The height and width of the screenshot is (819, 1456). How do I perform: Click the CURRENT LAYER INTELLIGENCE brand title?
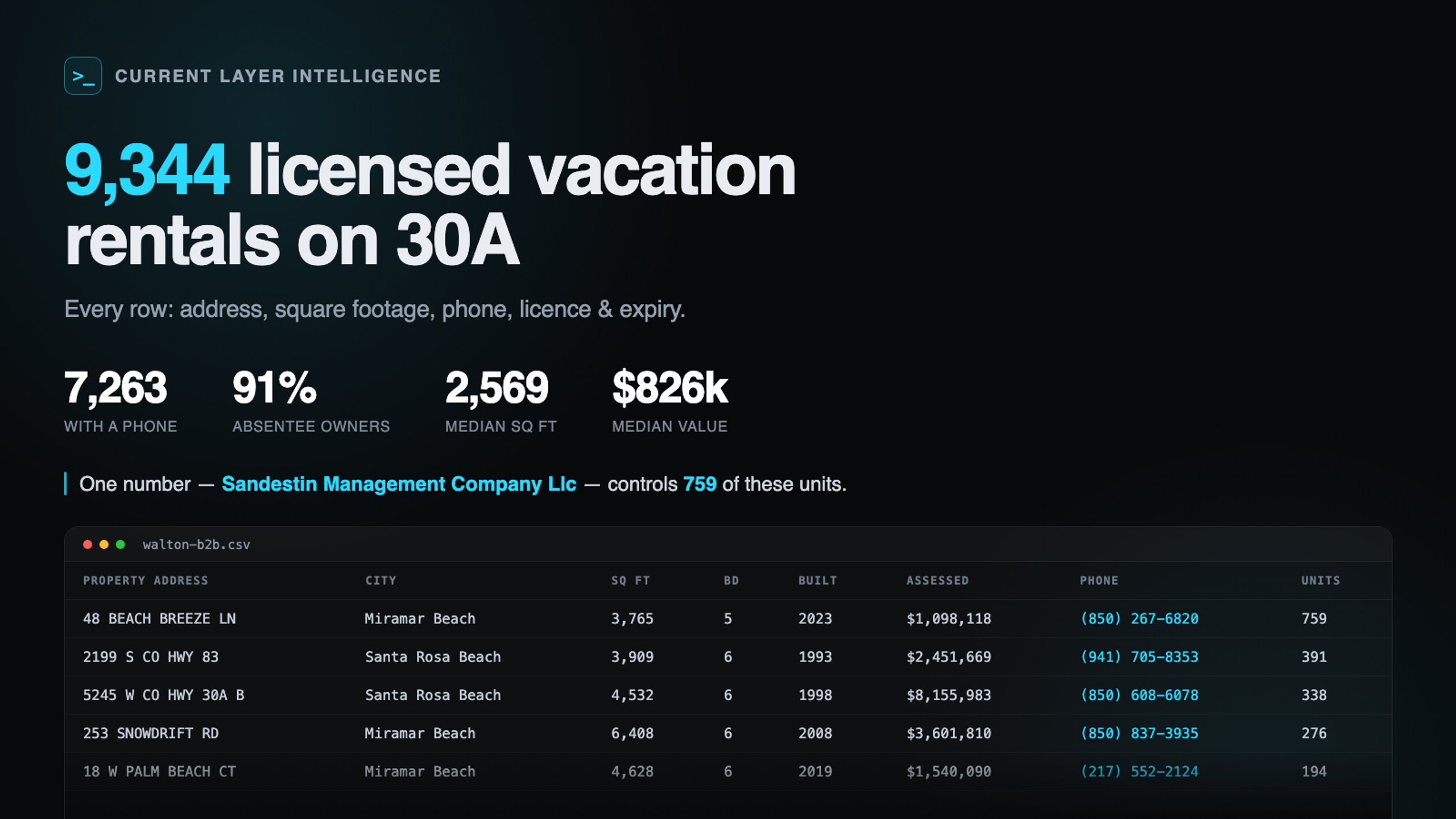pos(278,76)
